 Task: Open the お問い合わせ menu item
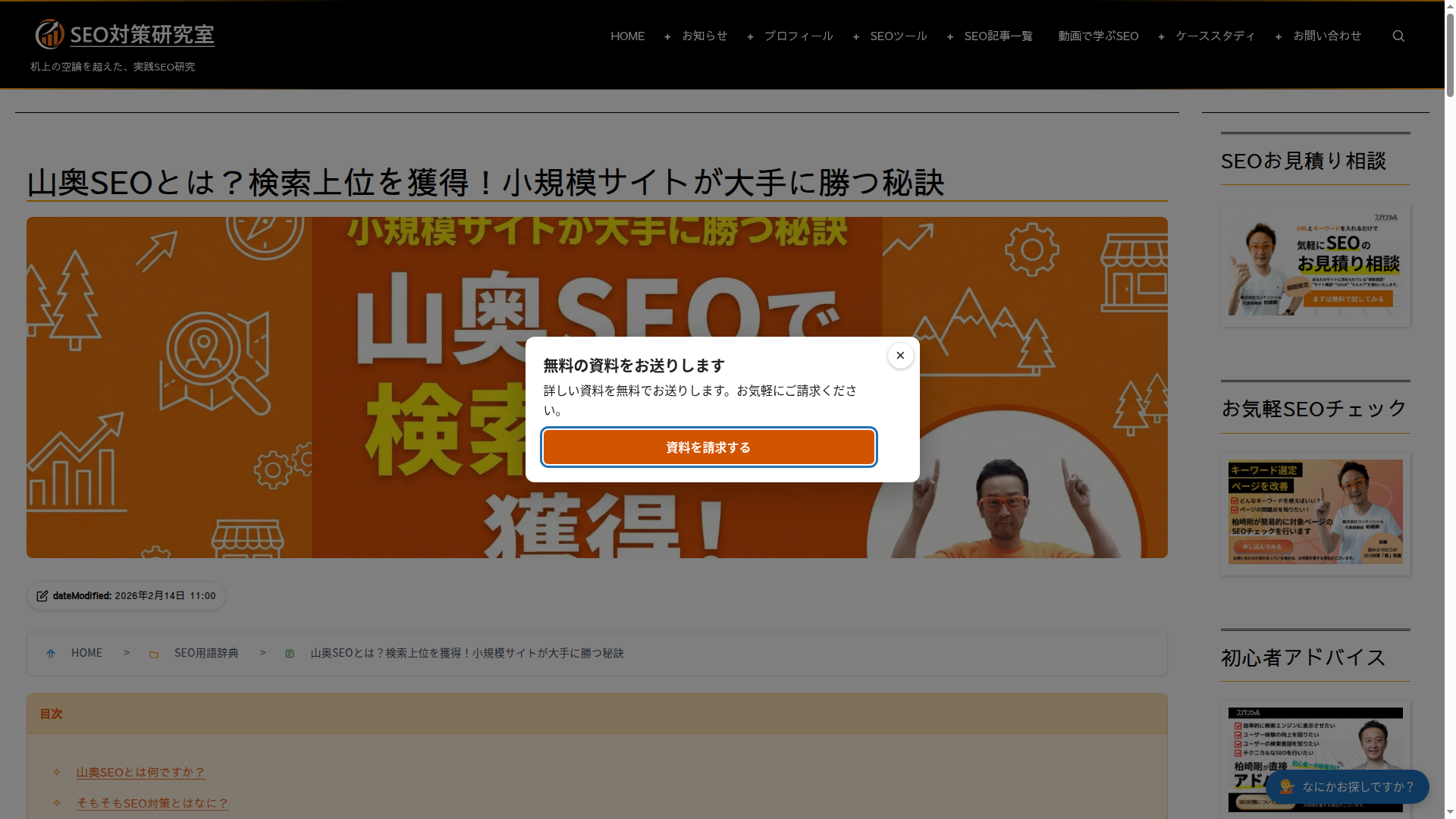click(x=1327, y=36)
